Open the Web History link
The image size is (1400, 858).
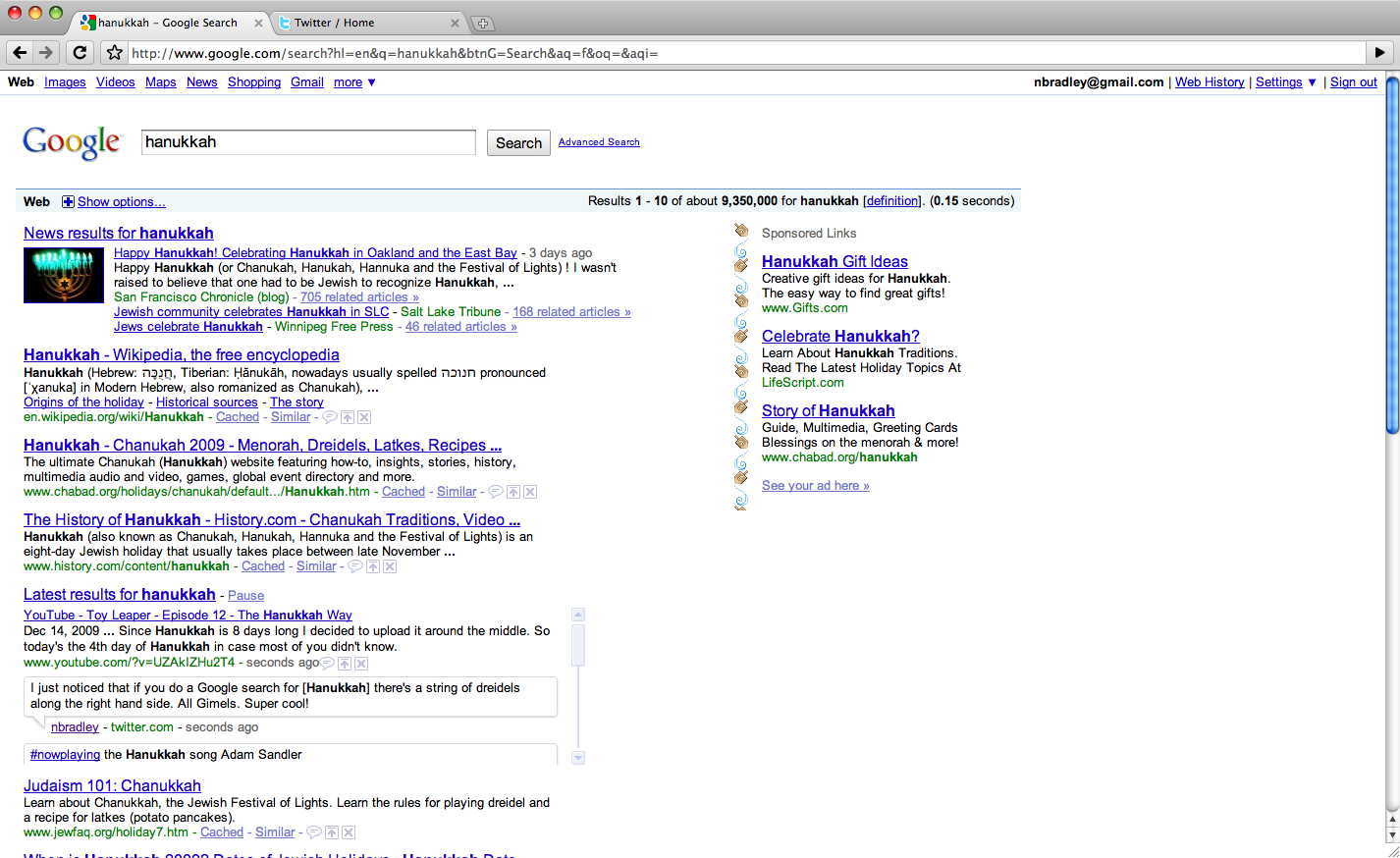[x=1210, y=82]
